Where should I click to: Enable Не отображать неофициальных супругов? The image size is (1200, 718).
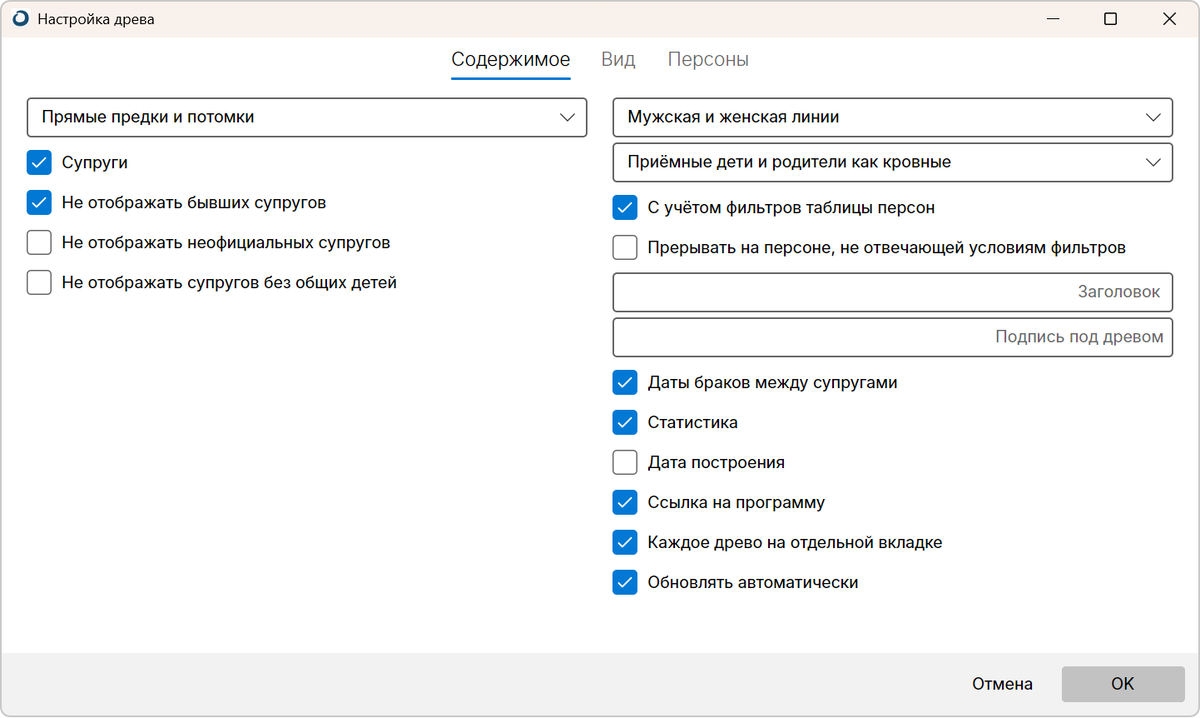pyautogui.click(x=39, y=242)
